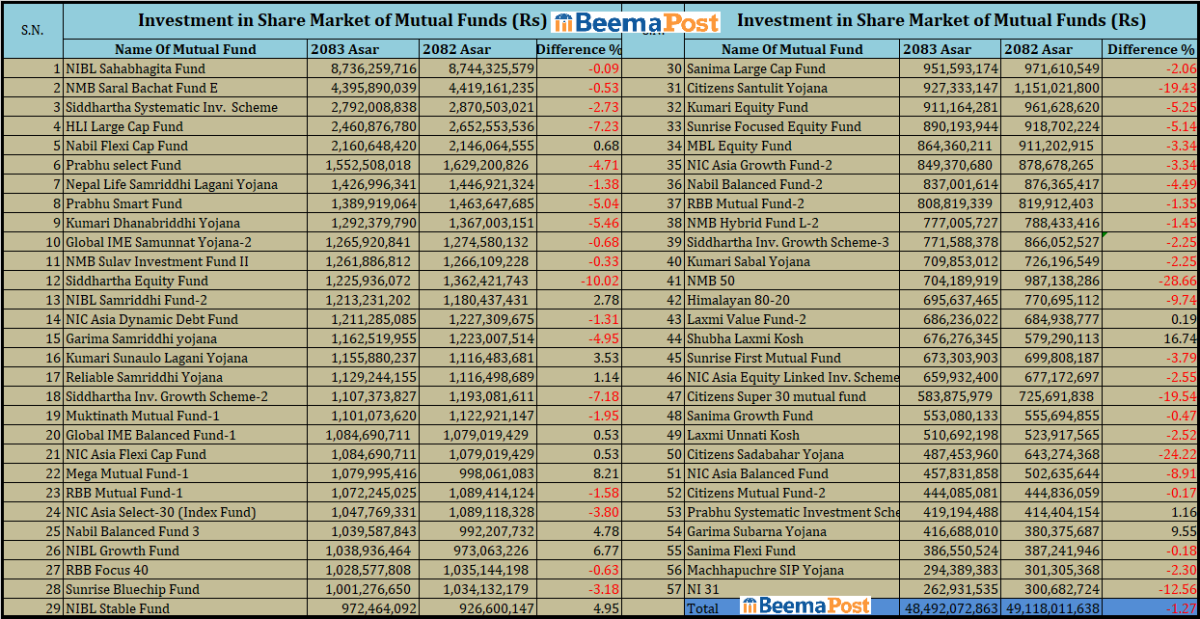Select the NIC Asia Flexi Cap Fund cell
The height and width of the screenshot is (619, 1200).
pos(185,454)
